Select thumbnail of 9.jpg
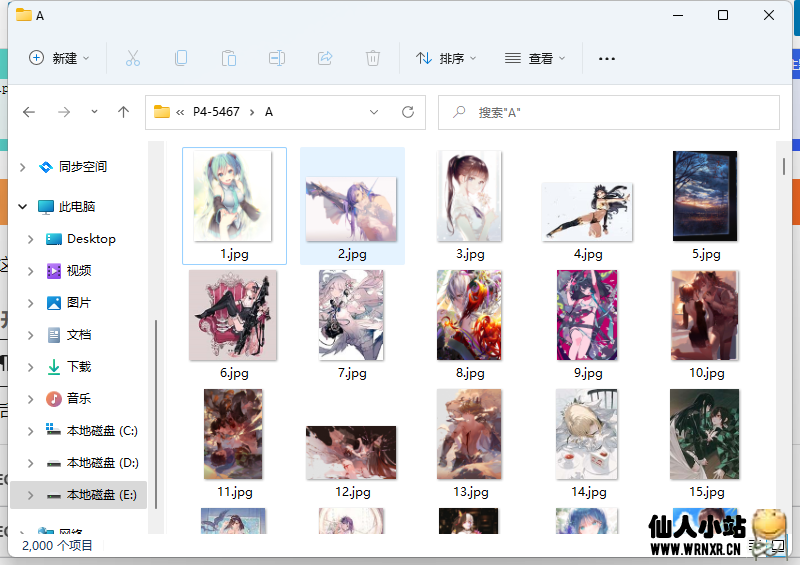Screen dimensions: 800x565 point(587,315)
